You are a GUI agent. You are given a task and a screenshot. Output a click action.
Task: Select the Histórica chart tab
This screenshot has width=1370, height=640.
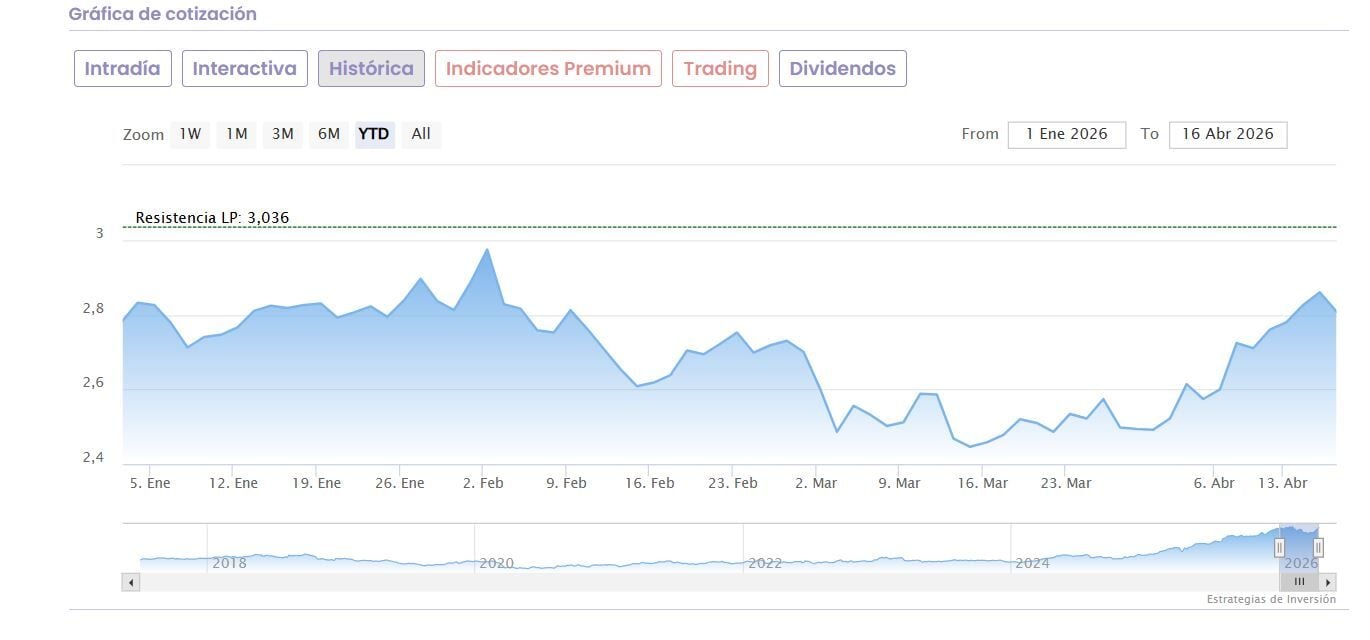click(x=371, y=69)
